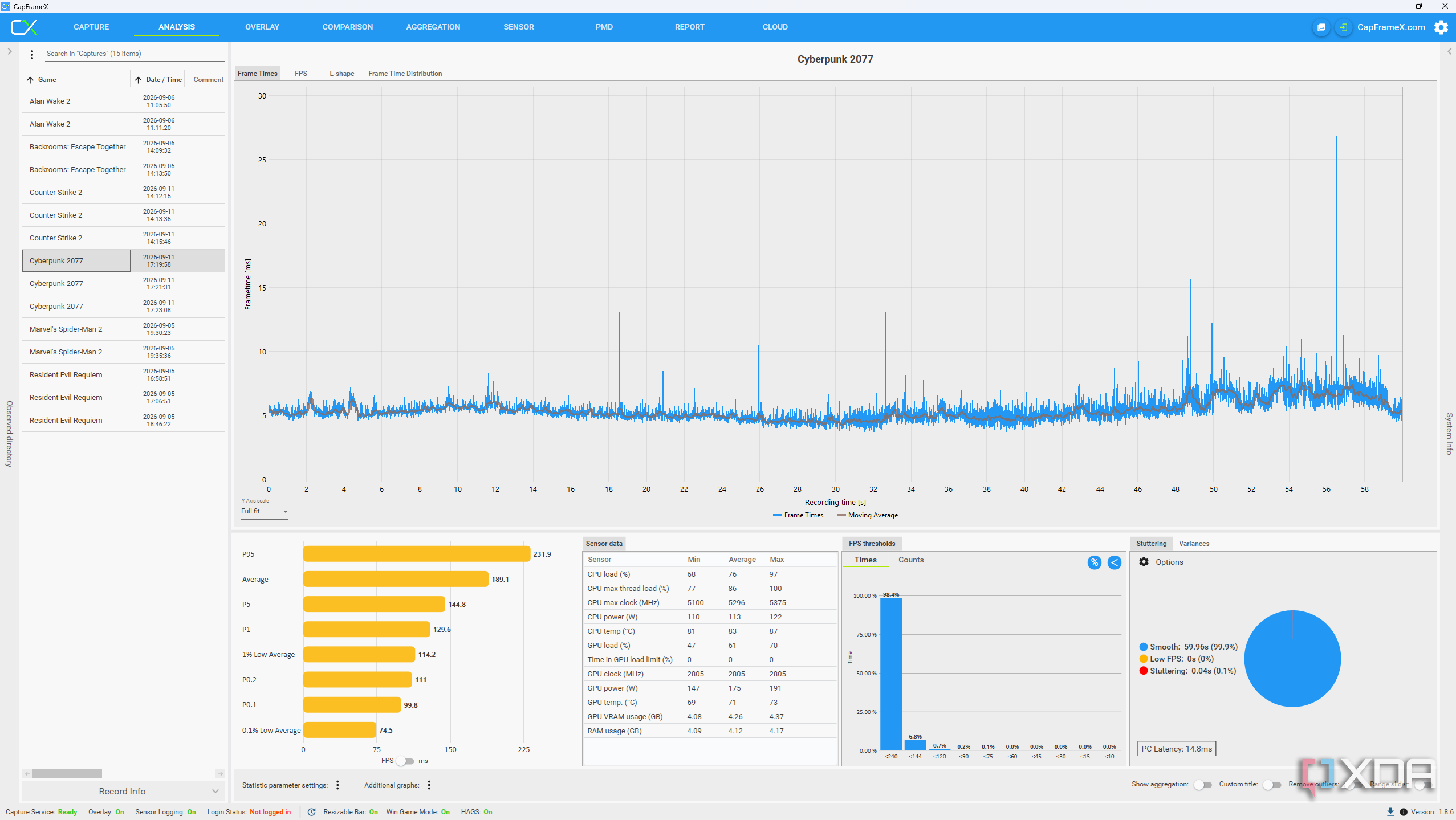Click the CPU temp (°C) sensor row

point(710,631)
